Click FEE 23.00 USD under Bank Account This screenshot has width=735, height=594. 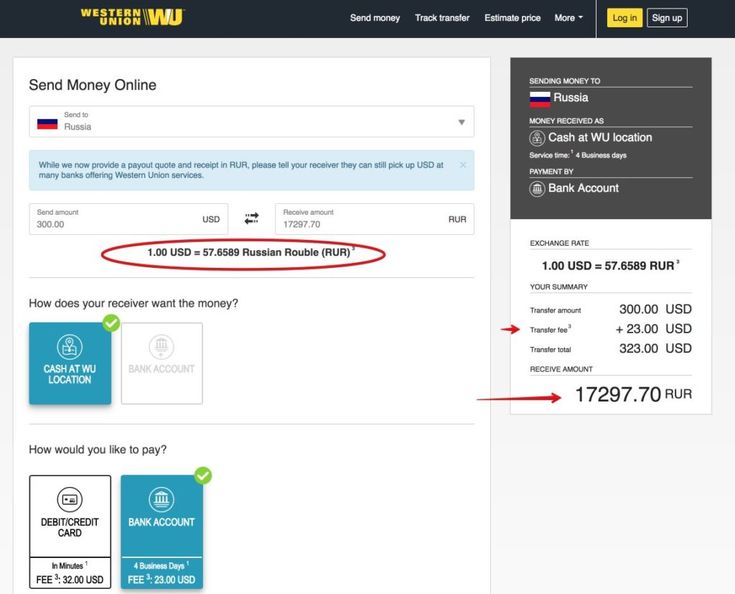click(x=162, y=580)
